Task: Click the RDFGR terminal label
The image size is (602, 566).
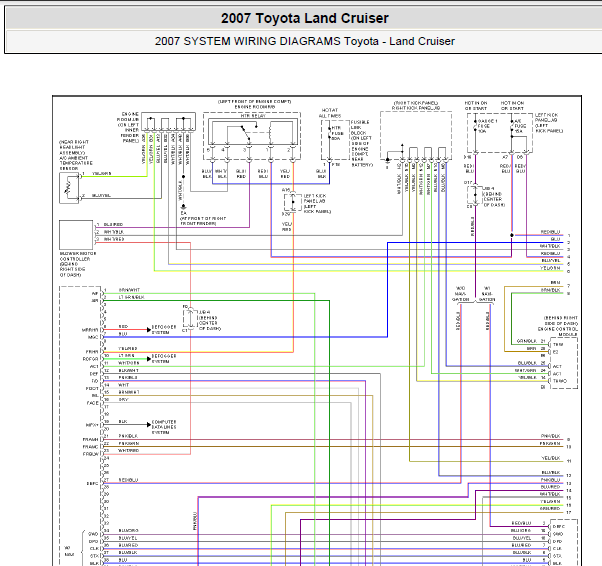Action: coord(91,359)
